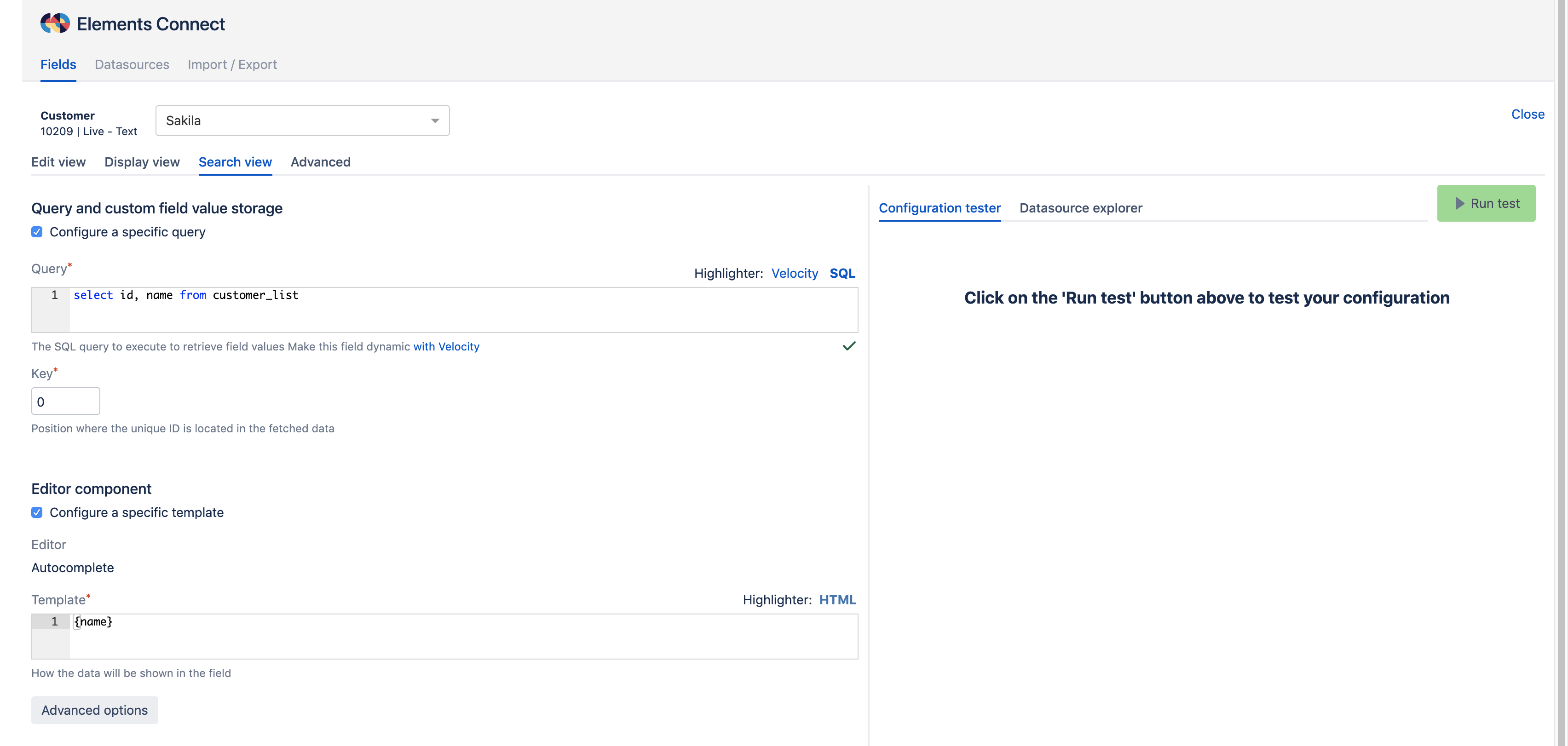Click the play triangle on Run test
The height and width of the screenshot is (746, 1568).
[1460, 203]
